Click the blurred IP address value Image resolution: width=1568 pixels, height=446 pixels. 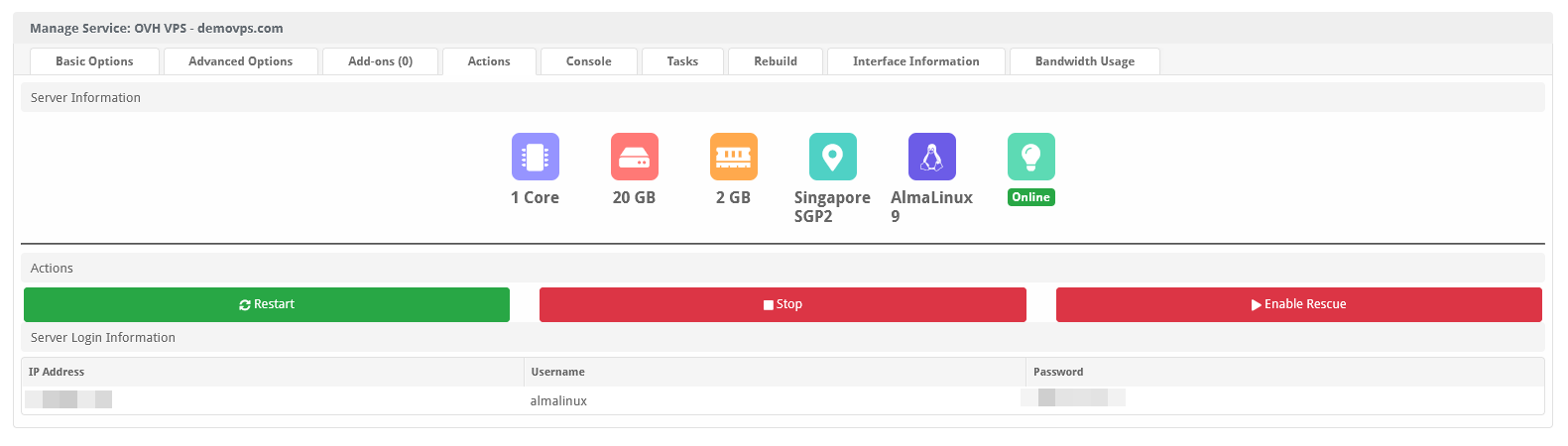pos(68,399)
